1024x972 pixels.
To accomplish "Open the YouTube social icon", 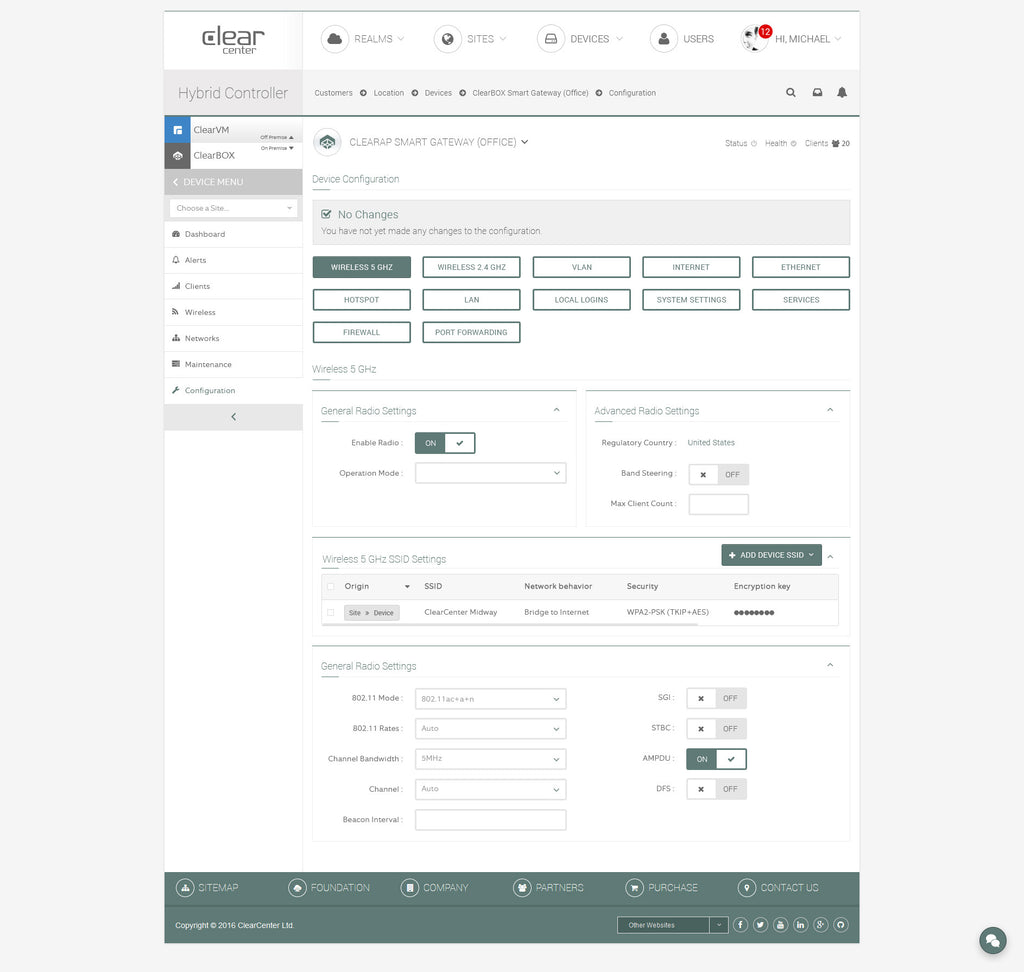I will 780,925.
